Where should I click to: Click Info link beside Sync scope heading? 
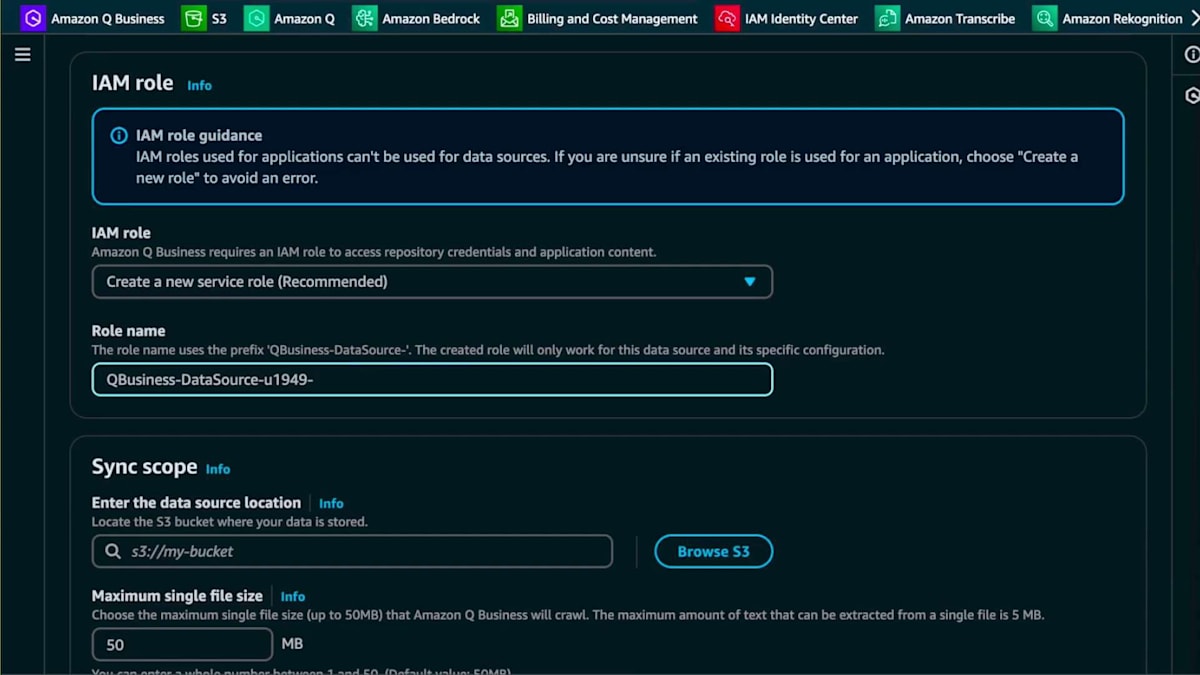[x=217, y=469]
